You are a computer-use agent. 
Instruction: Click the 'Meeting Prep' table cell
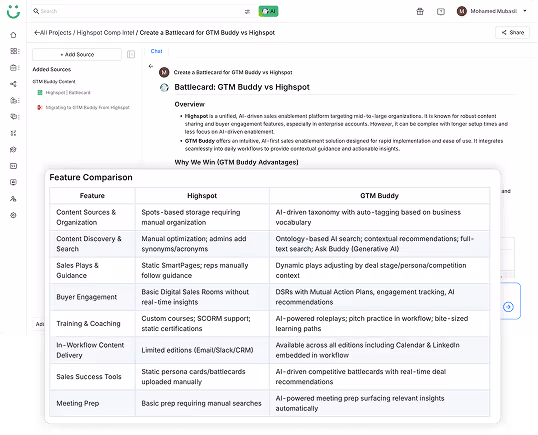pos(92,403)
